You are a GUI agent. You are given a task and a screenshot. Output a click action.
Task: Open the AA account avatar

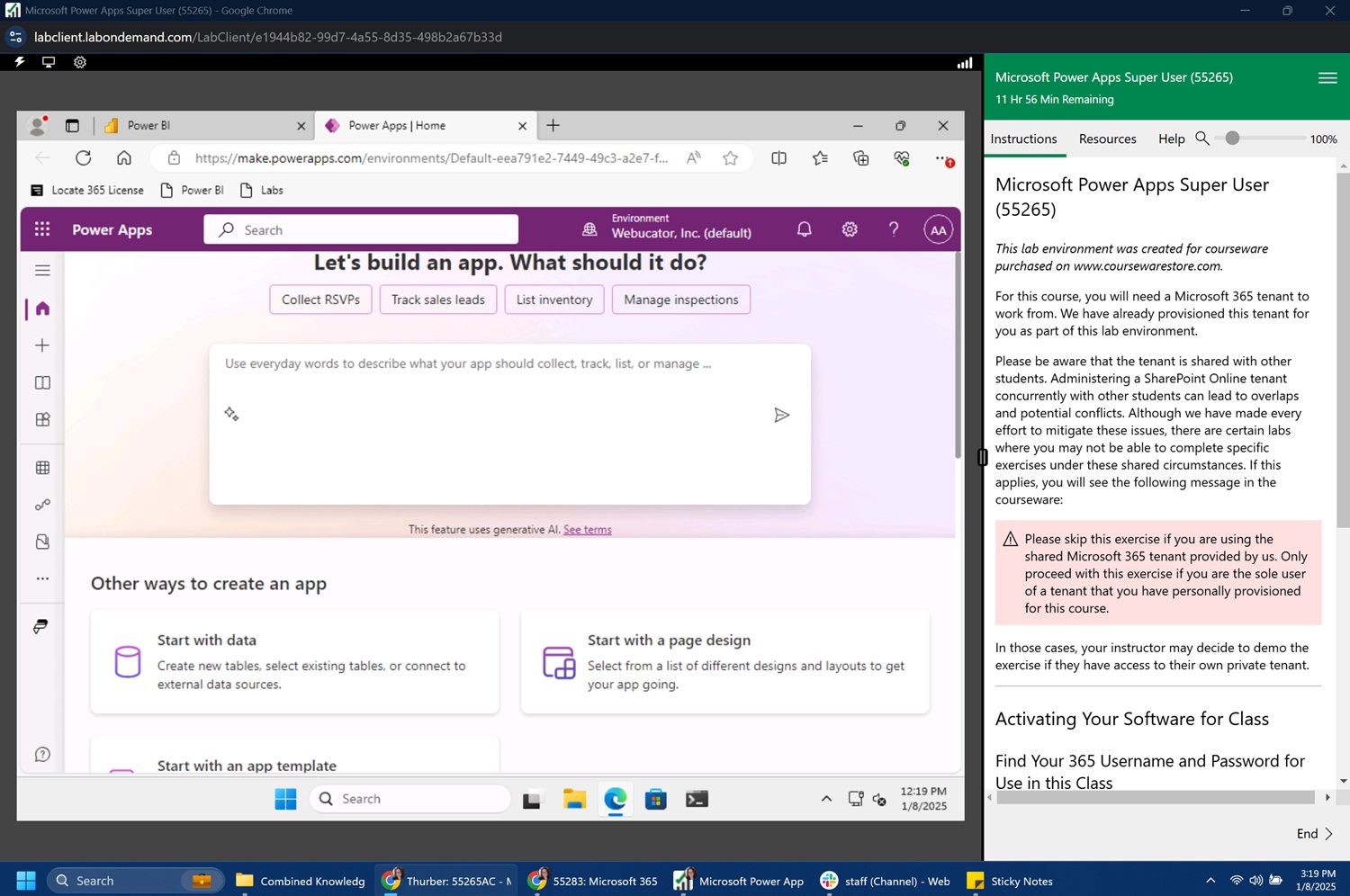tap(938, 230)
